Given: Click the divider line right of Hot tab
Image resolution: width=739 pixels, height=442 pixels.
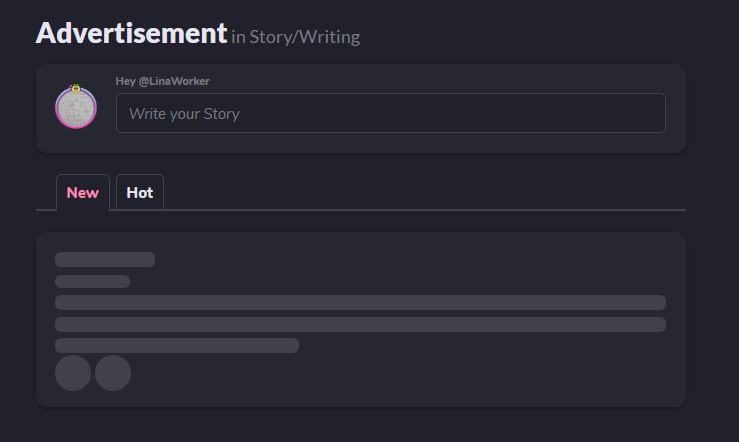Looking at the screenshot, I should tap(425, 210).
